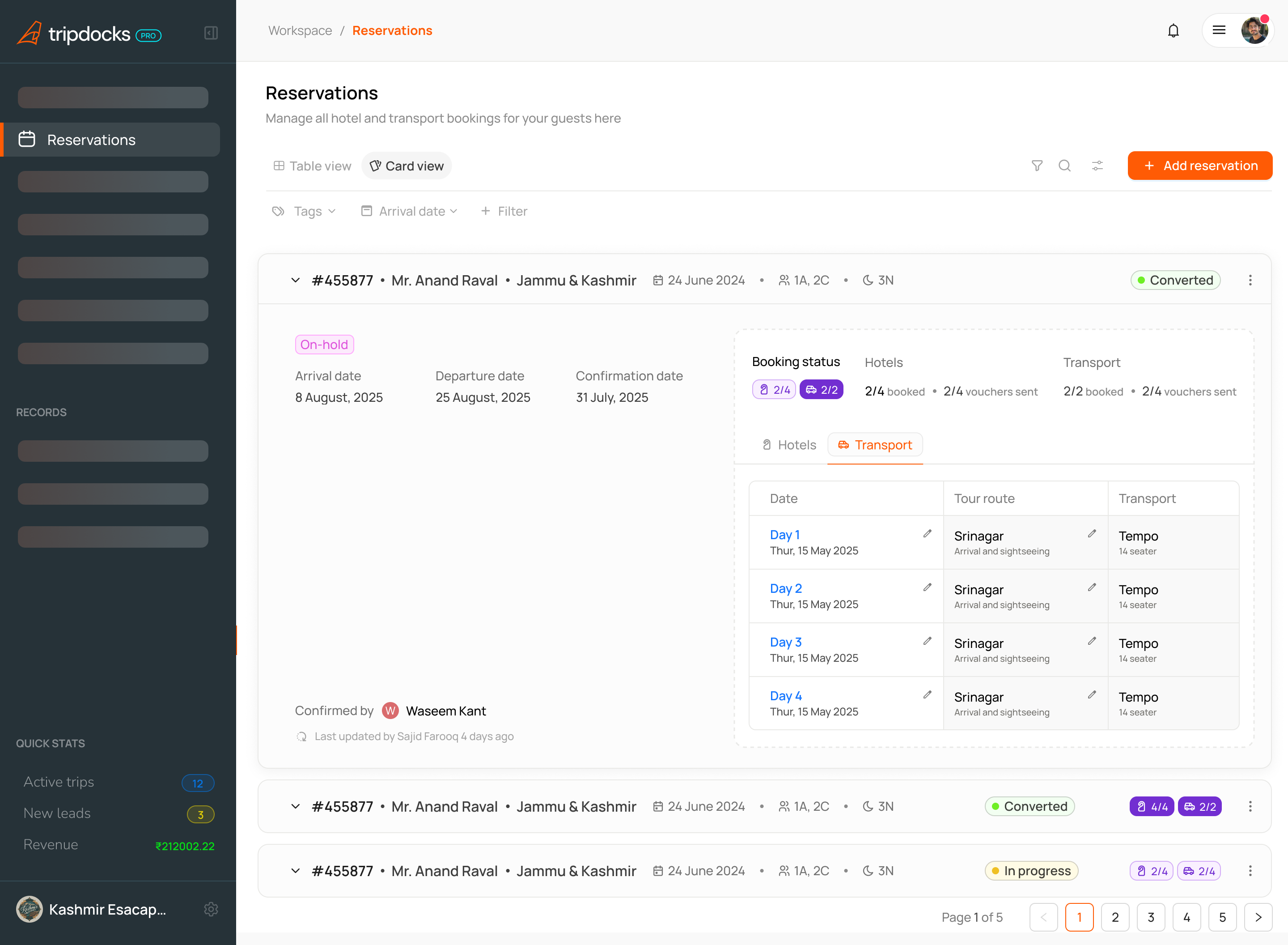This screenshot has width=1288, height=945.
Task: Go to page 3 of reservations
Action: coord(1151,917)
